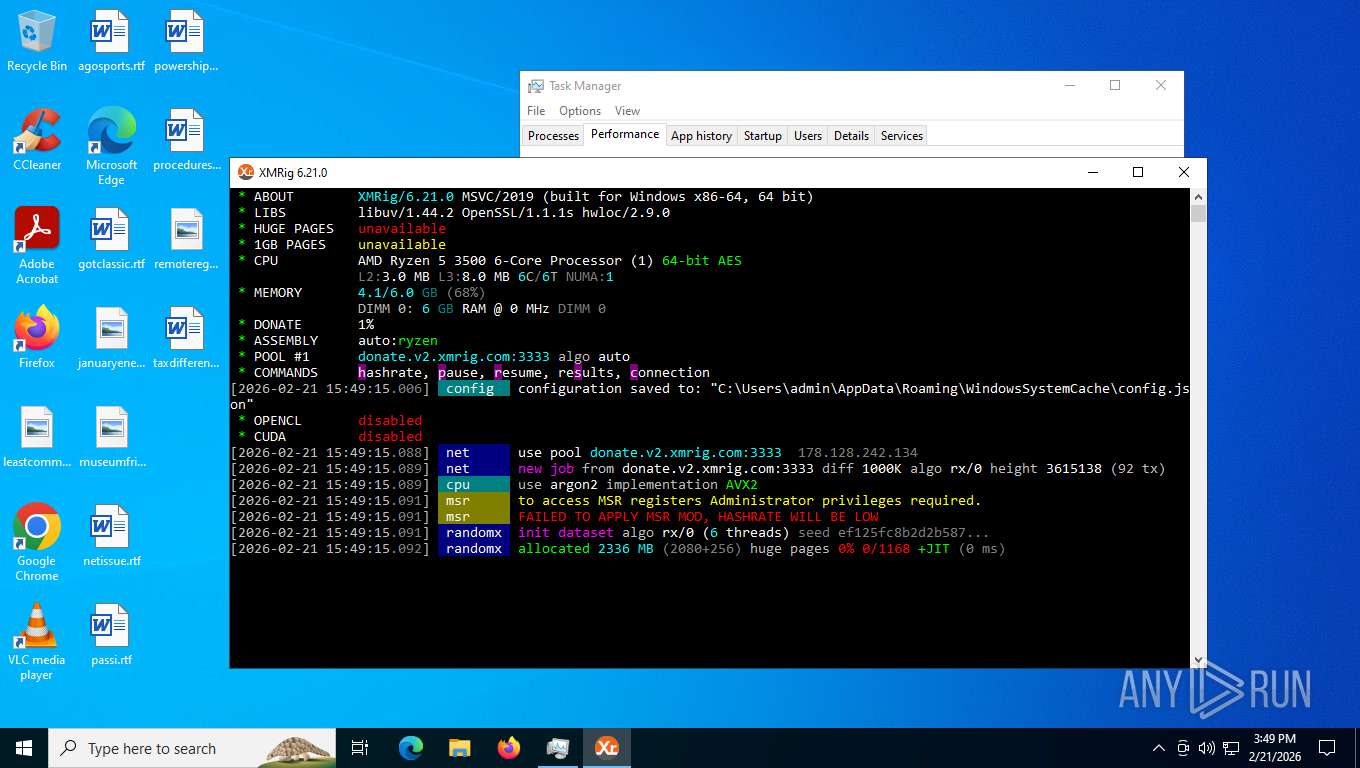
Task: Launch VLC media player shortcut
Action: click(37, 641)
